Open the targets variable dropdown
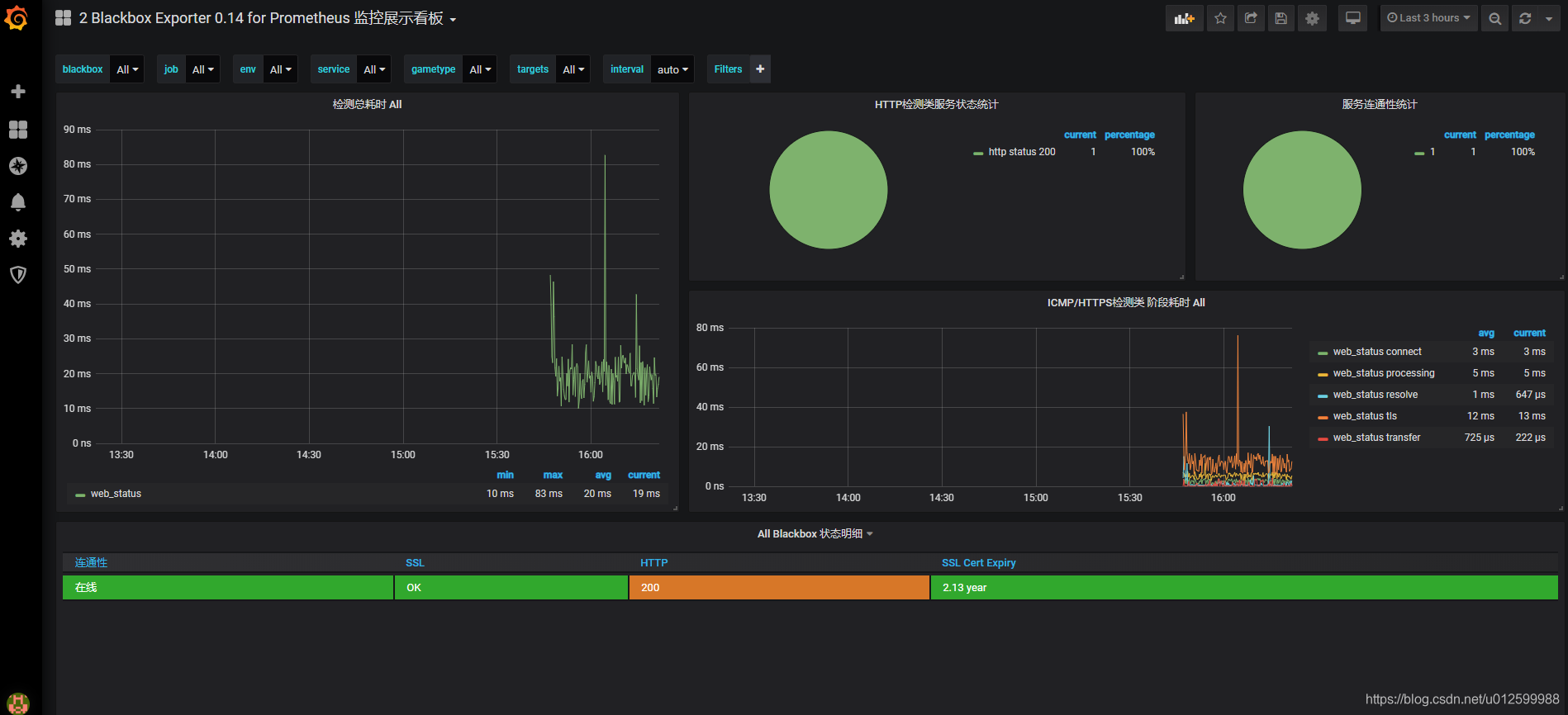This screenshot has height=715, width=1568. pos(573,69)
